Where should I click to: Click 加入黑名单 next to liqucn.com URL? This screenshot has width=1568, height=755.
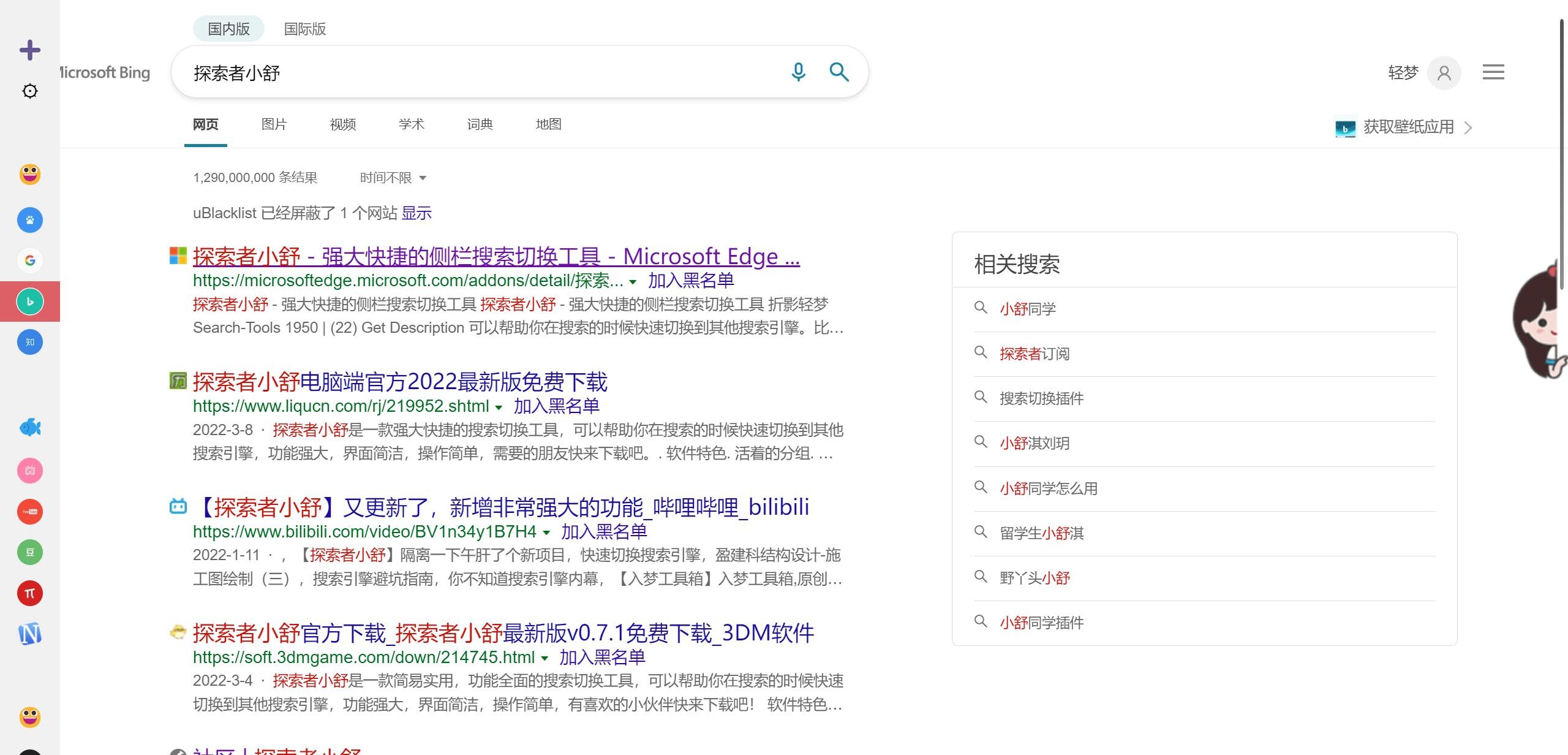(556, 406)
